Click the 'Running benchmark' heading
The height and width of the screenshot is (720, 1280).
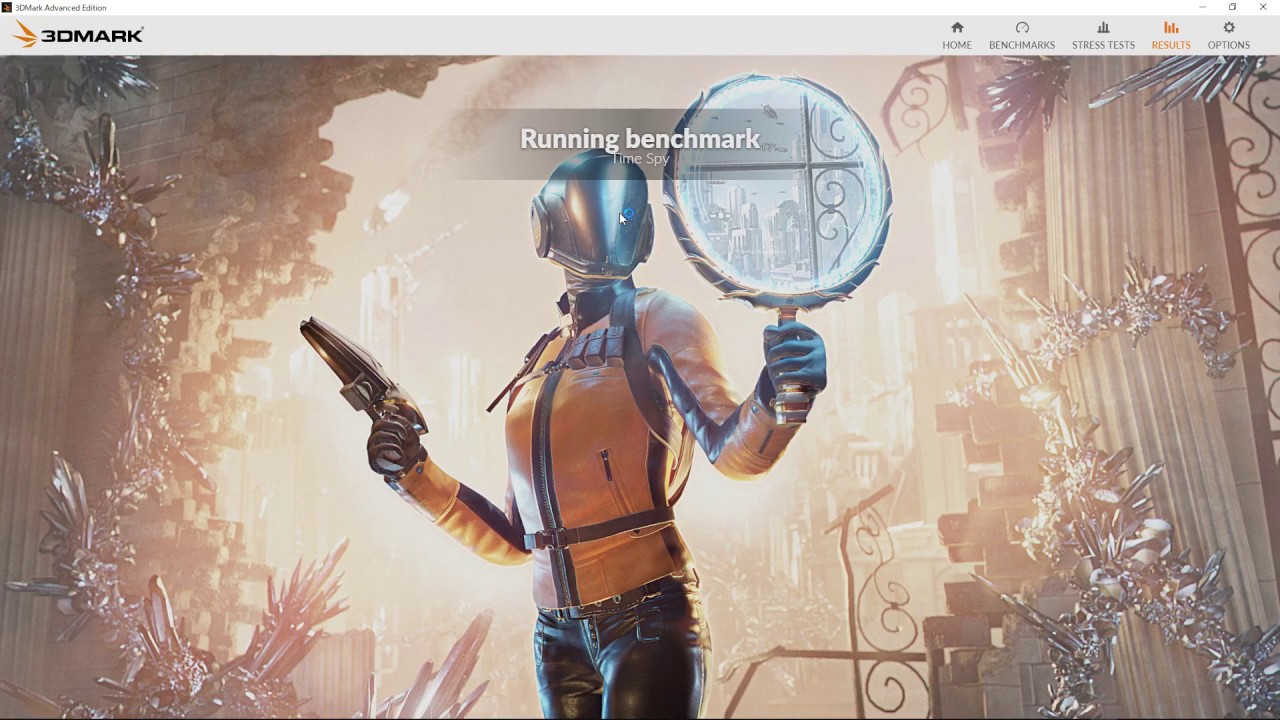[640, 138]
